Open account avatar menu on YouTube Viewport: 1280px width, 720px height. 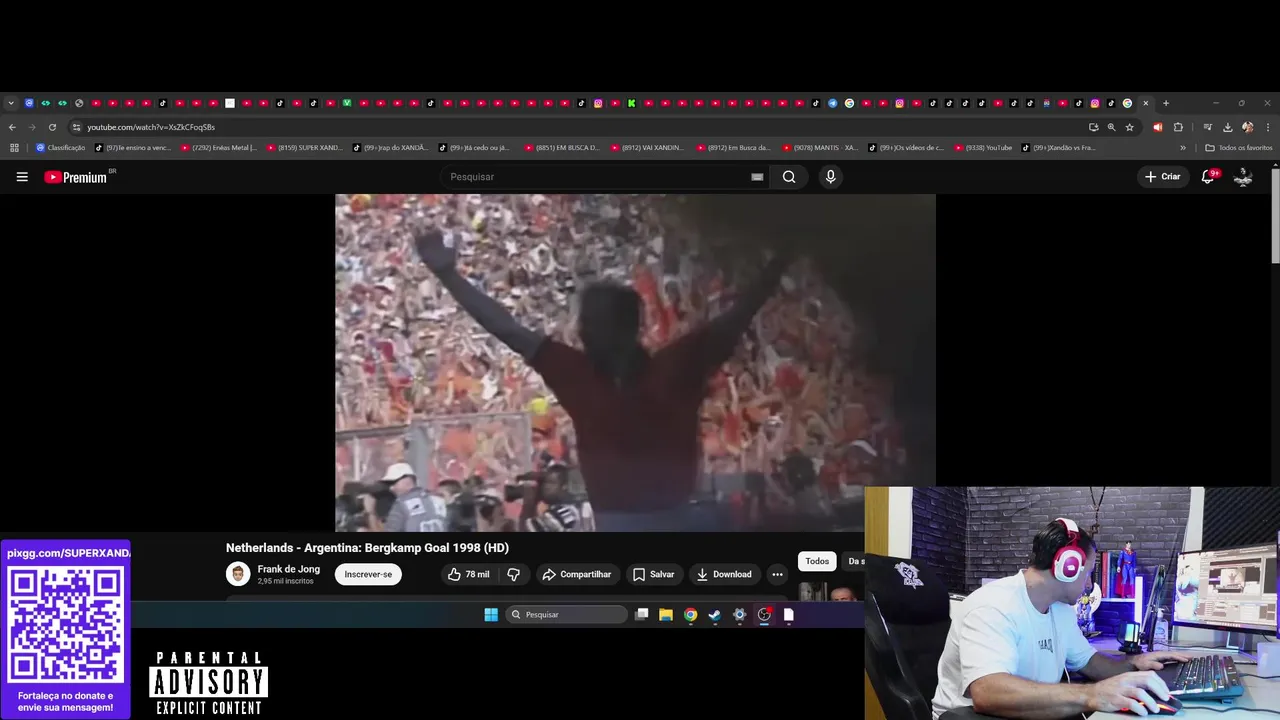tap(1243, 177)
